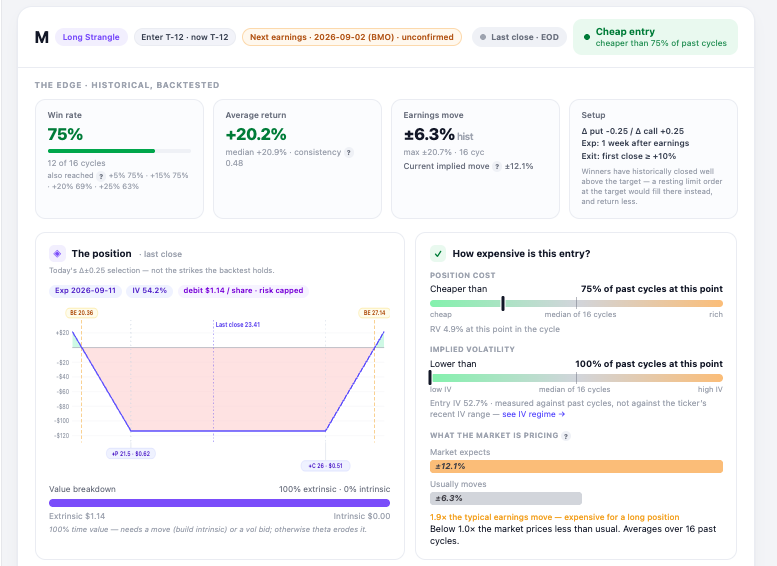This screenshot has width=777, height=566.
Task: Click the +P 21.5 put strike label
Action: (x=131, y=453)
